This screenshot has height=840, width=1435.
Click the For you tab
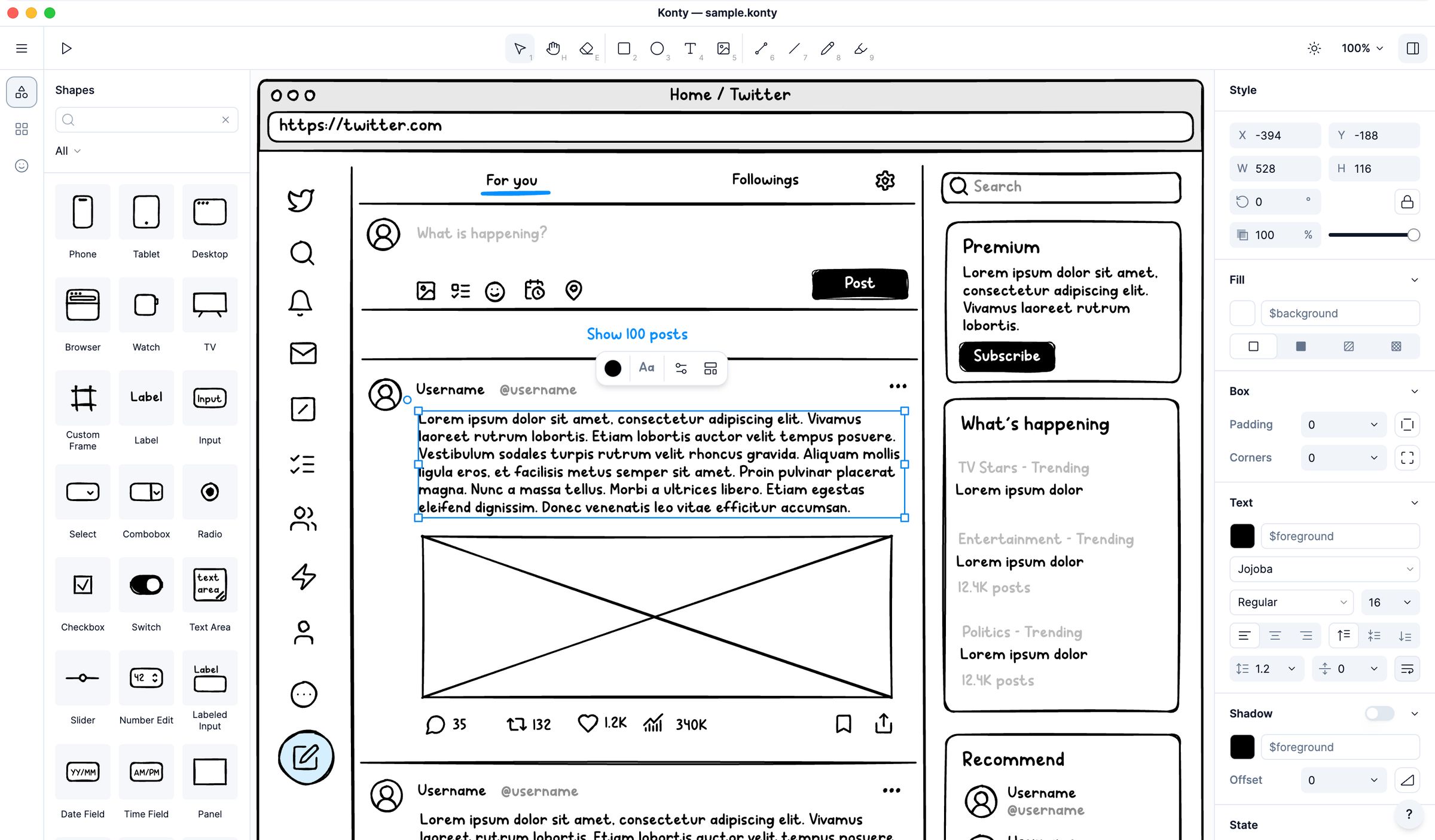pos(511,180)
